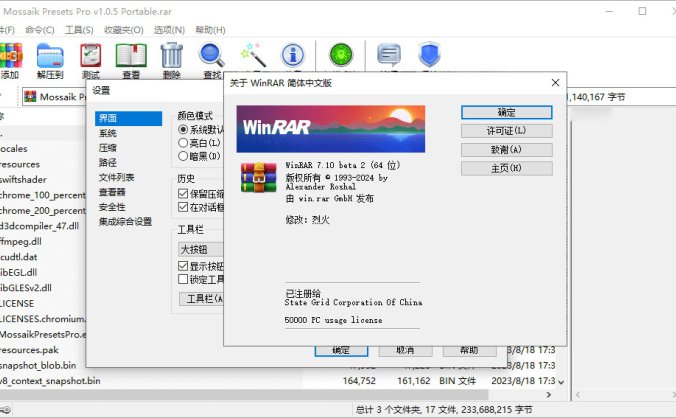
Task: Uncheck the 保留压缩 history checkbox
Action: coord(183,193)
